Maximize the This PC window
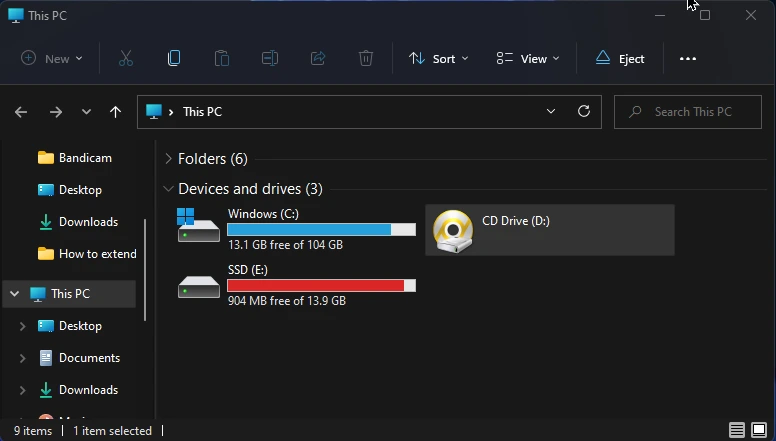The height and width of the screenshot is (441, 776). [705, 15]
